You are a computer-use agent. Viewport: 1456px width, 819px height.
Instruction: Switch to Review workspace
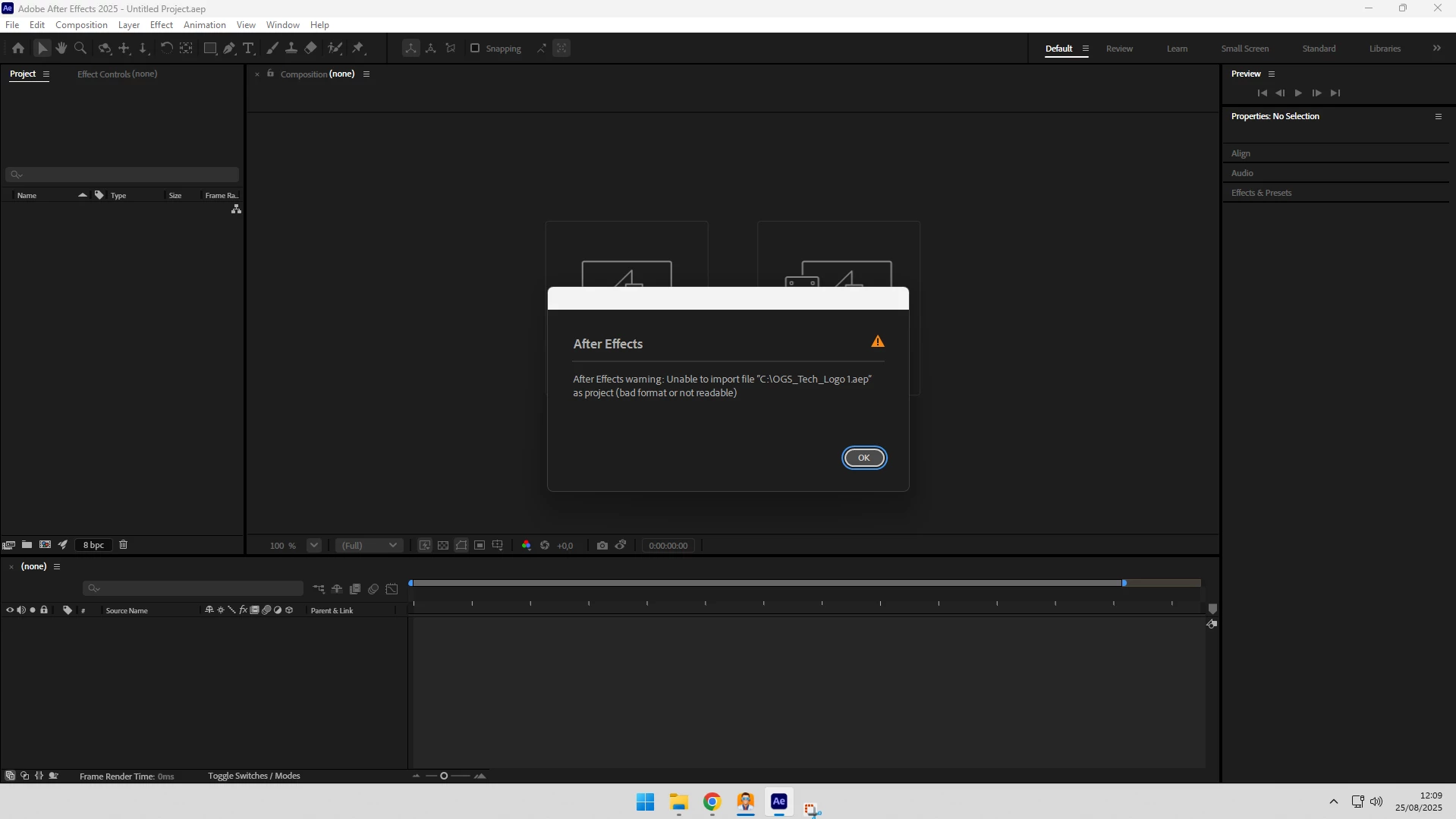(x=1119, y=49)
